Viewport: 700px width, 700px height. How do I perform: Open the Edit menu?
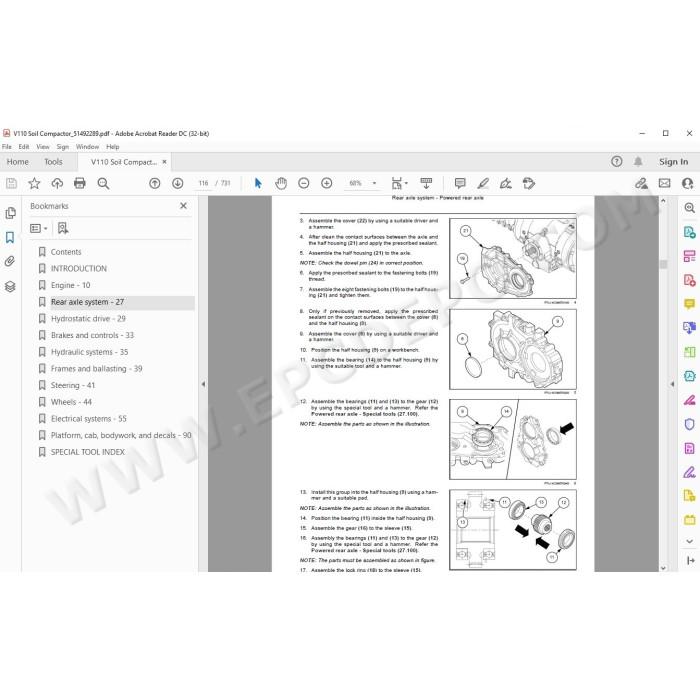pyautogui.click(x=24, y=146)
